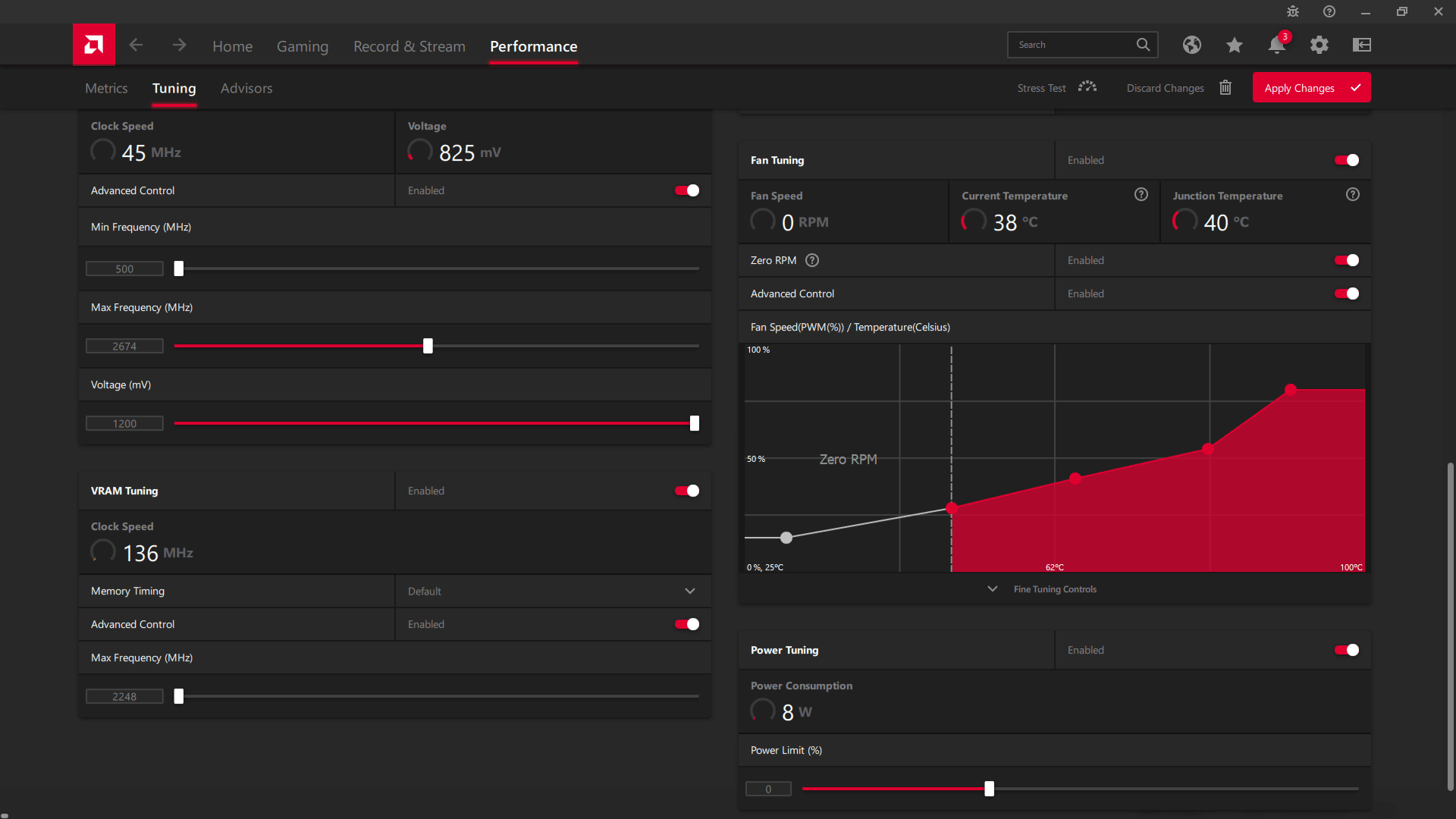
Task: Click the topmost fan curve point
Action: [x=1291, y=390]
